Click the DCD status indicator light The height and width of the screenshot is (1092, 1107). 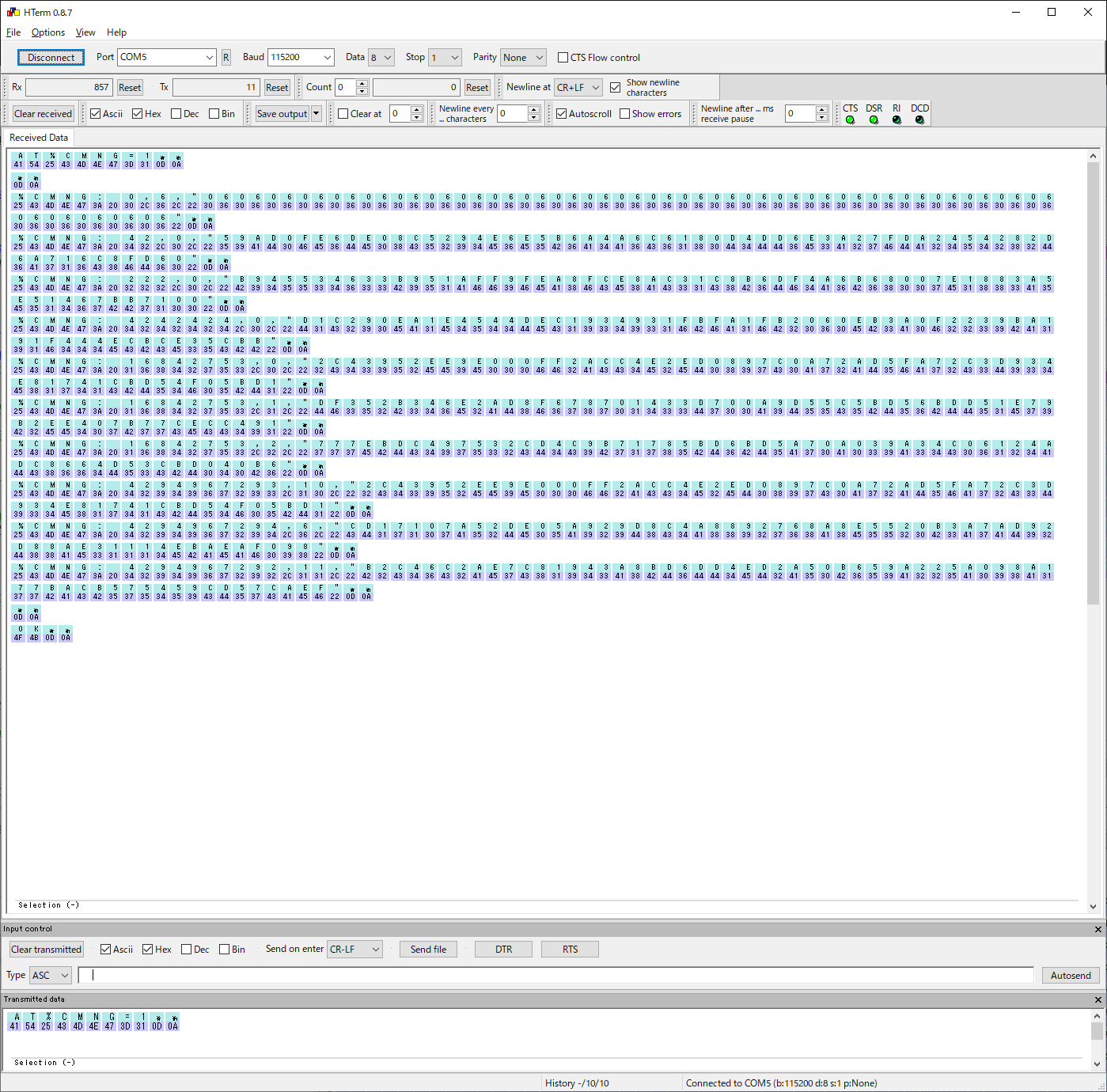click(919, 120)
